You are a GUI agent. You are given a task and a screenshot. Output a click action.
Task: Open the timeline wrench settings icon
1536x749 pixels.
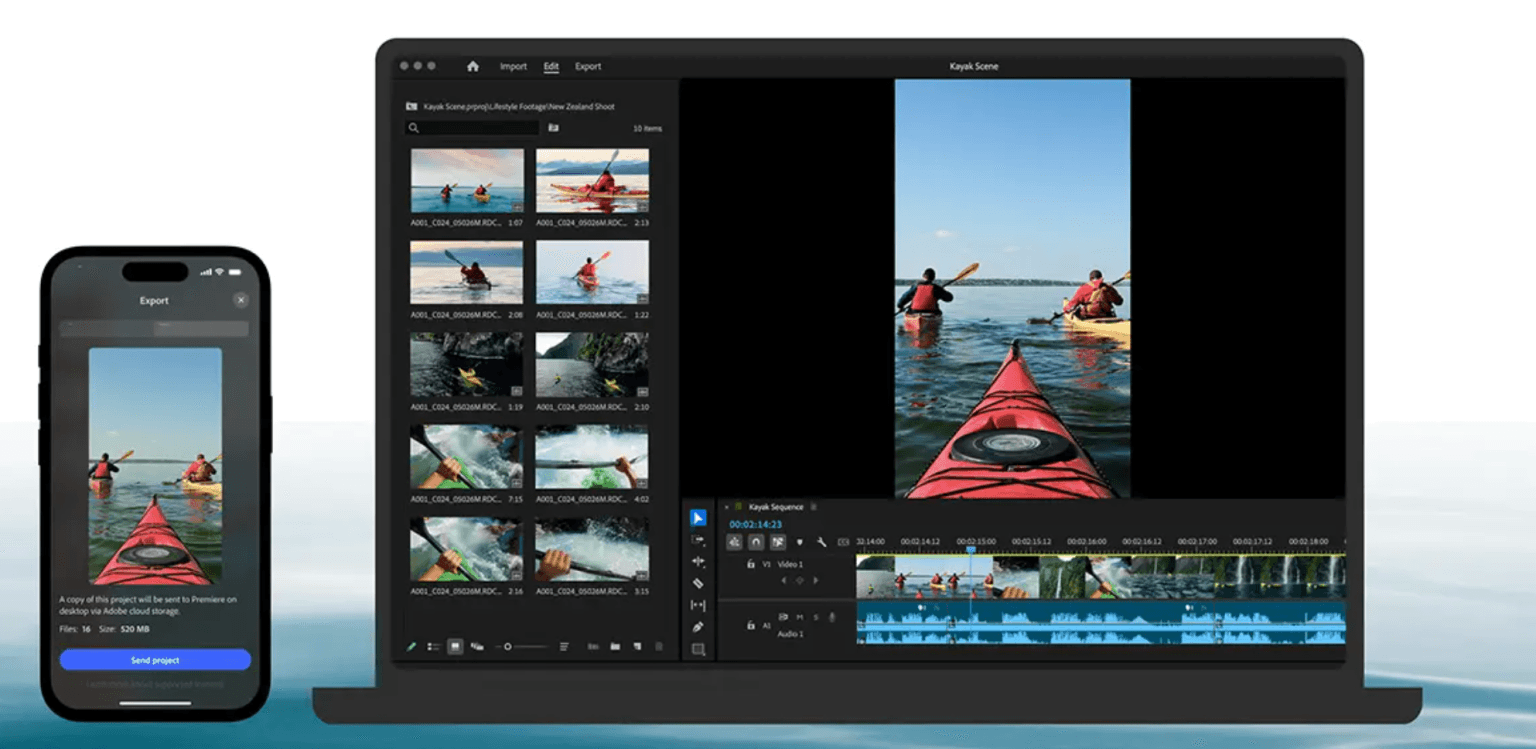click(x=823, y=542)
